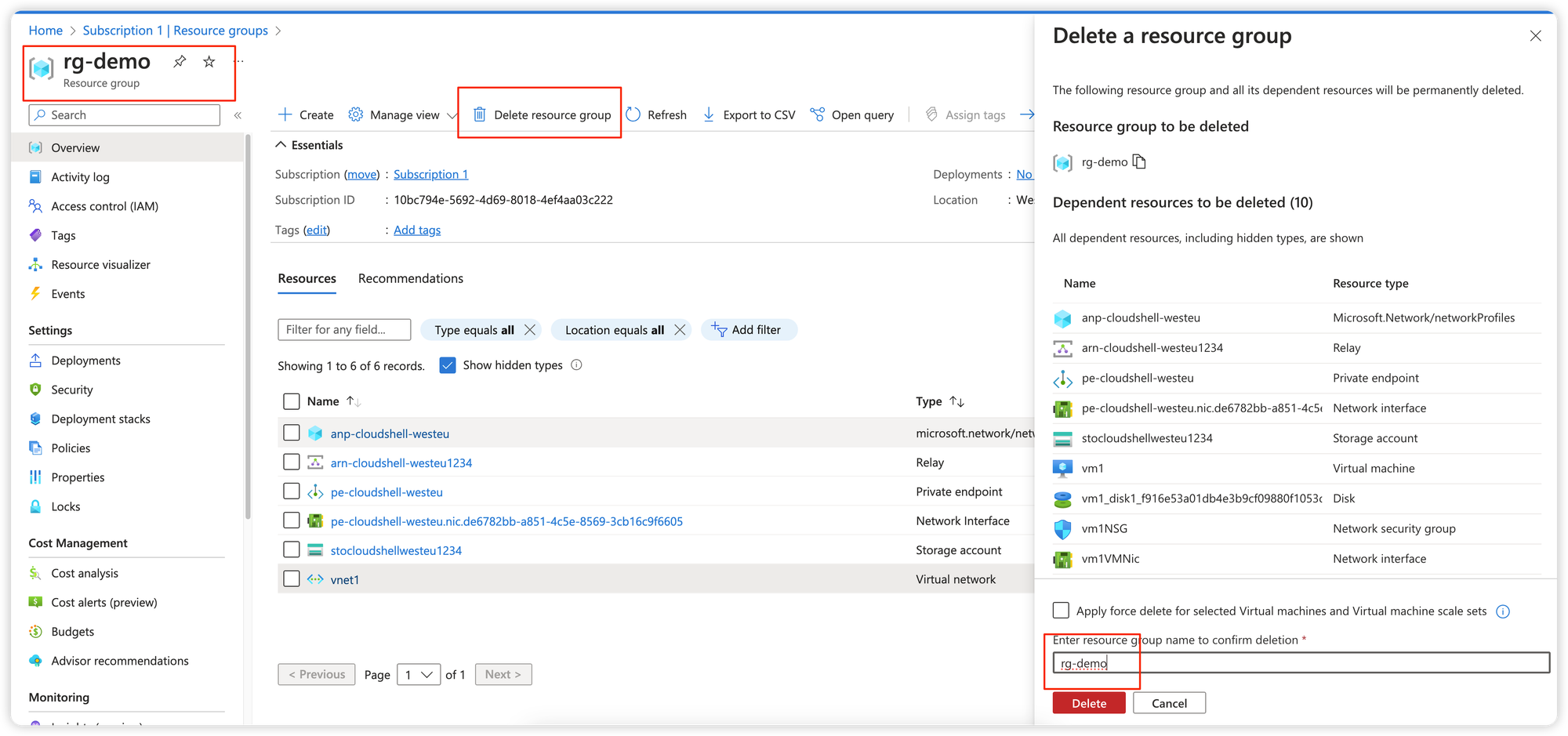Viewport: 1568px width, 736px height.
Task: Click the tags edit link
Action: tap(317, 230)
